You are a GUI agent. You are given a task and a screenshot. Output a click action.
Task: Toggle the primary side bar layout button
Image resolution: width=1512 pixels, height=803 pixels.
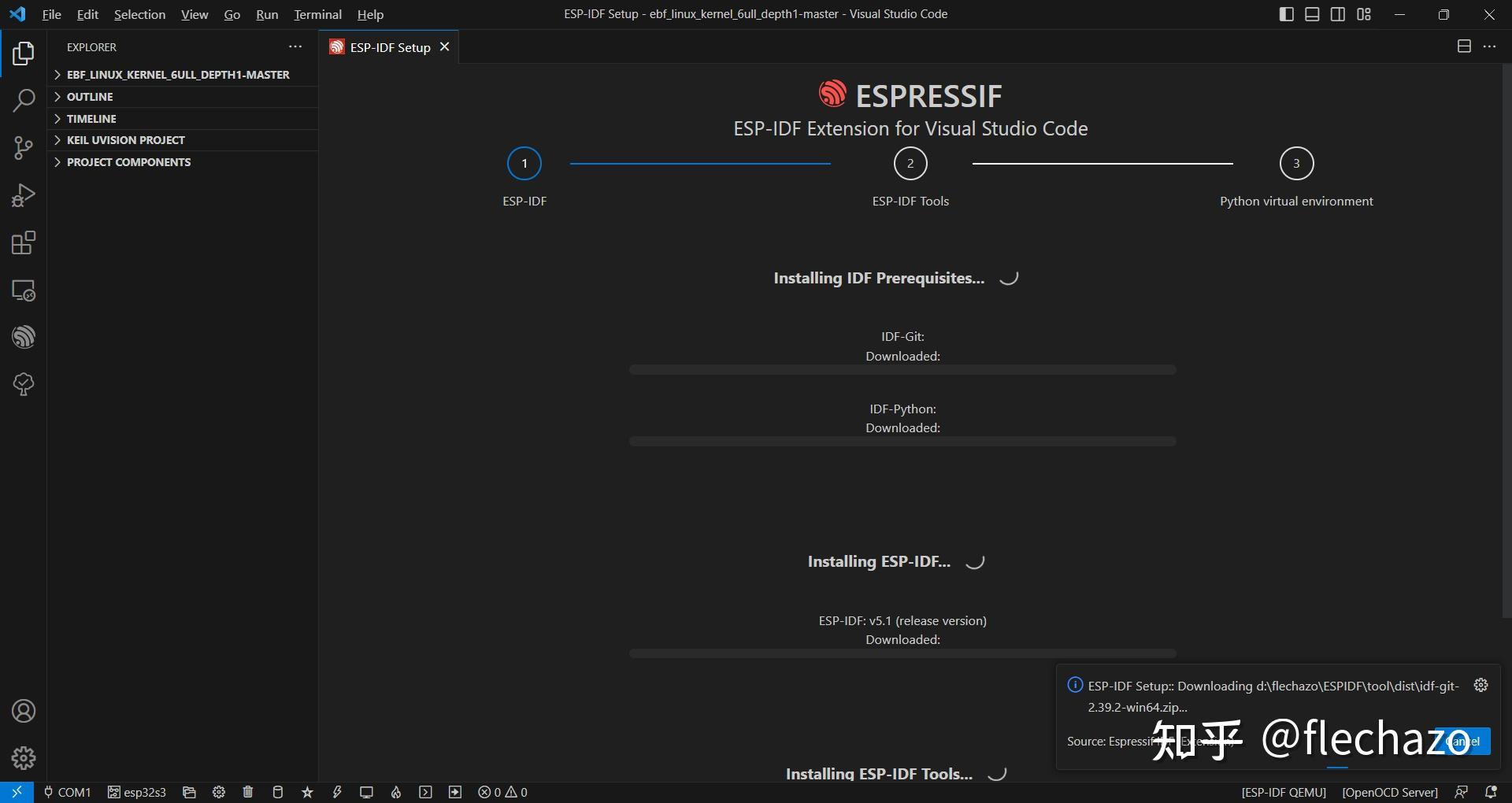(x=1286, y=14)
